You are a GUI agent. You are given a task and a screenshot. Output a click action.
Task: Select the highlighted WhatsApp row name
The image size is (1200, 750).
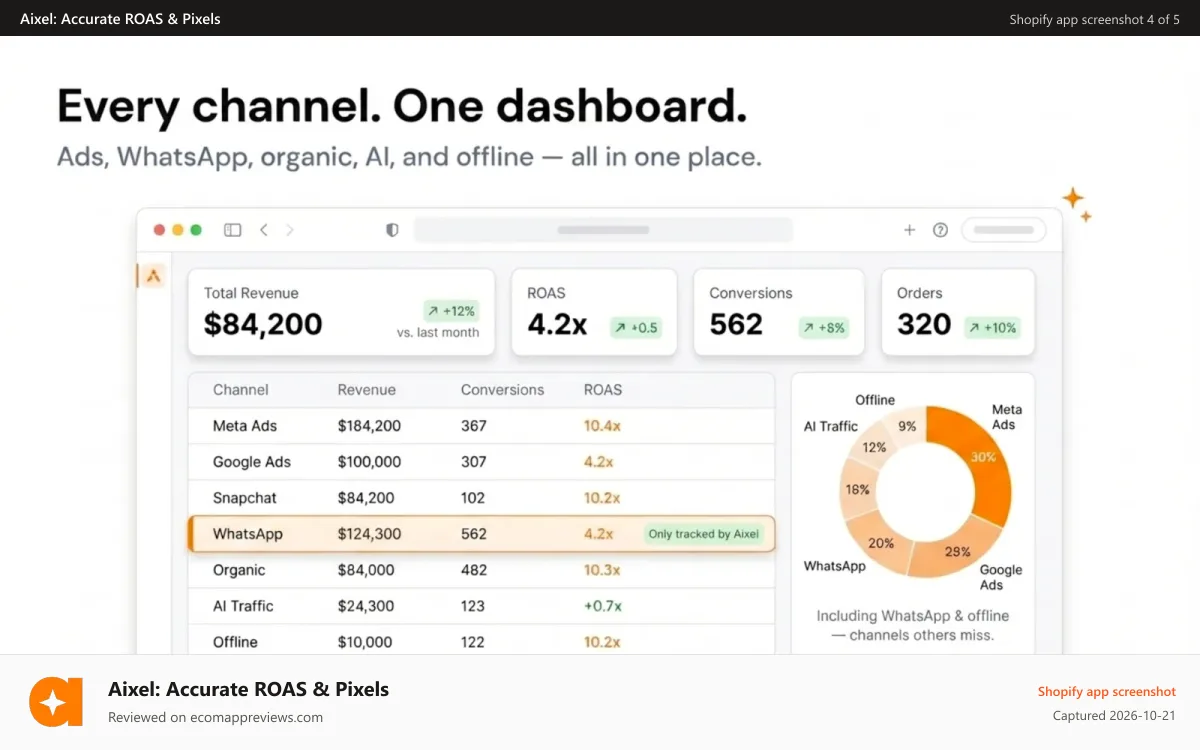248,534
